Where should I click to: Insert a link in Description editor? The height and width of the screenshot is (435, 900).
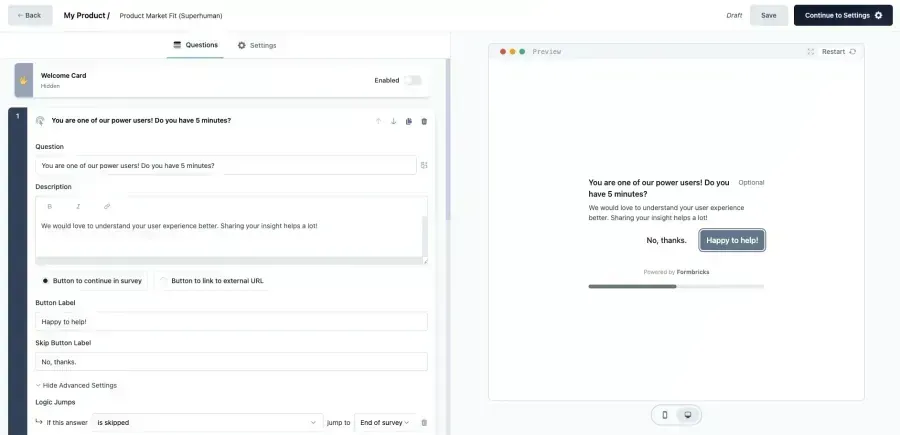(x=107, y=206)
